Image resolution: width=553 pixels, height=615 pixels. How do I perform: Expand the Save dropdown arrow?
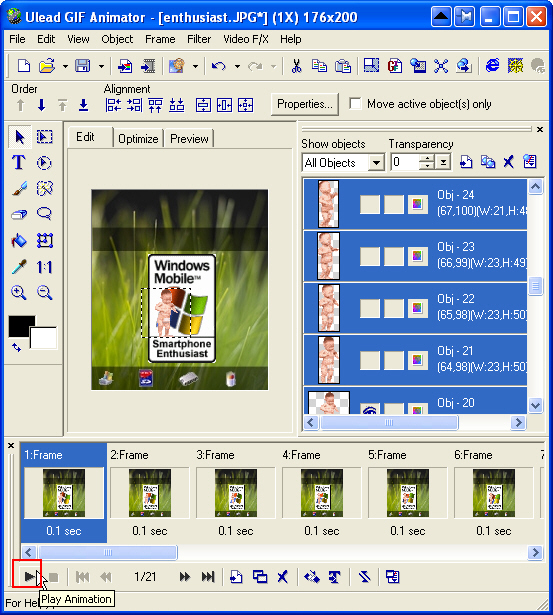click(x=101, y=66)
